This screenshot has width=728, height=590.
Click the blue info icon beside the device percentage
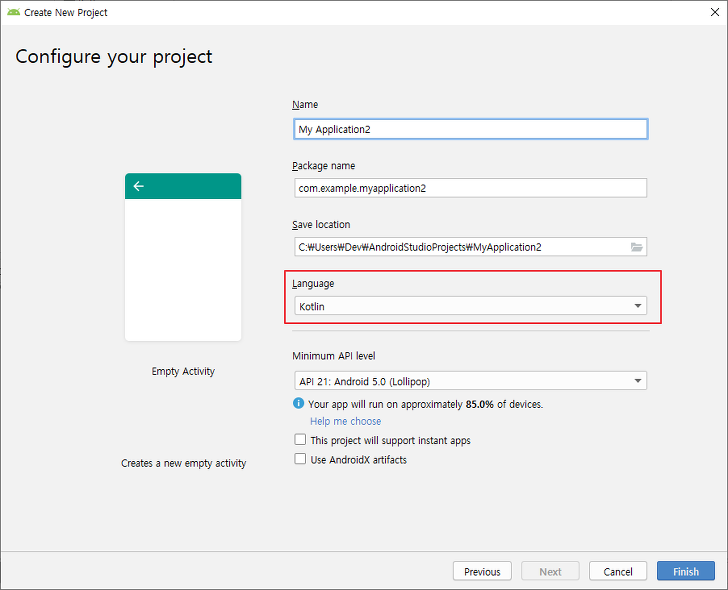tap(299, 403)
